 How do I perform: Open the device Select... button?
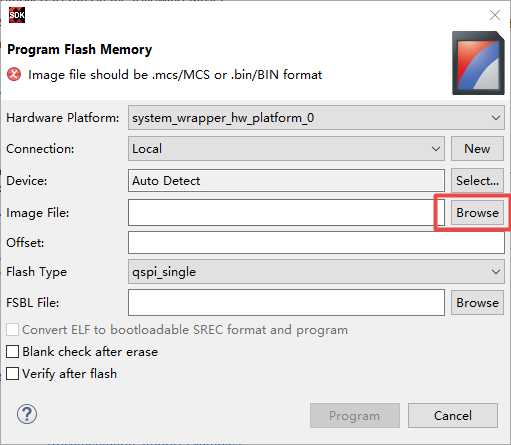click(477, 181)
